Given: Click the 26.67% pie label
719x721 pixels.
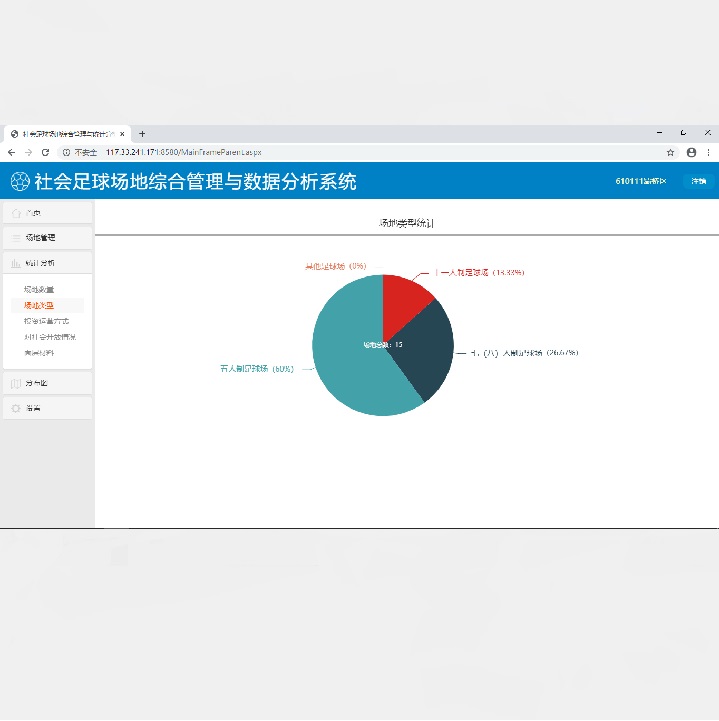Looking at the screenshot, I should [525, 353].
